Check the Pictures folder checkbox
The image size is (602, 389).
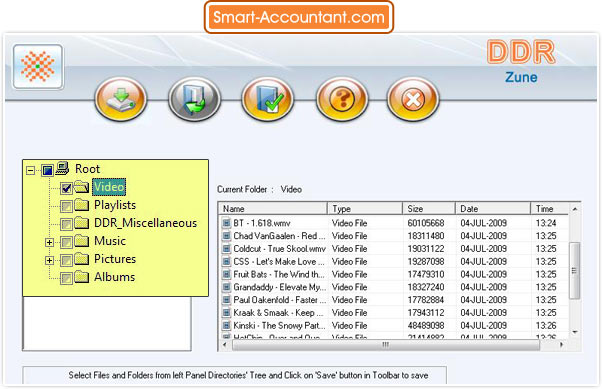tap(66, 260)
